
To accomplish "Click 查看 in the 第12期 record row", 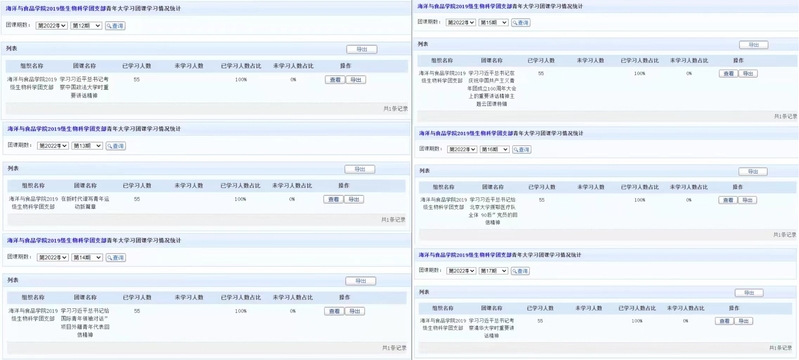I will coord(335,80).
